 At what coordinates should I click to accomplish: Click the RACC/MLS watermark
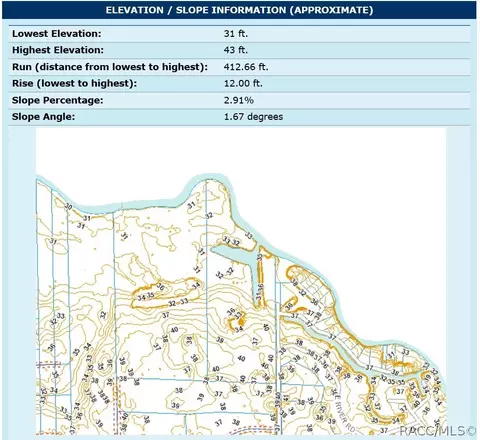coord(437,431)
